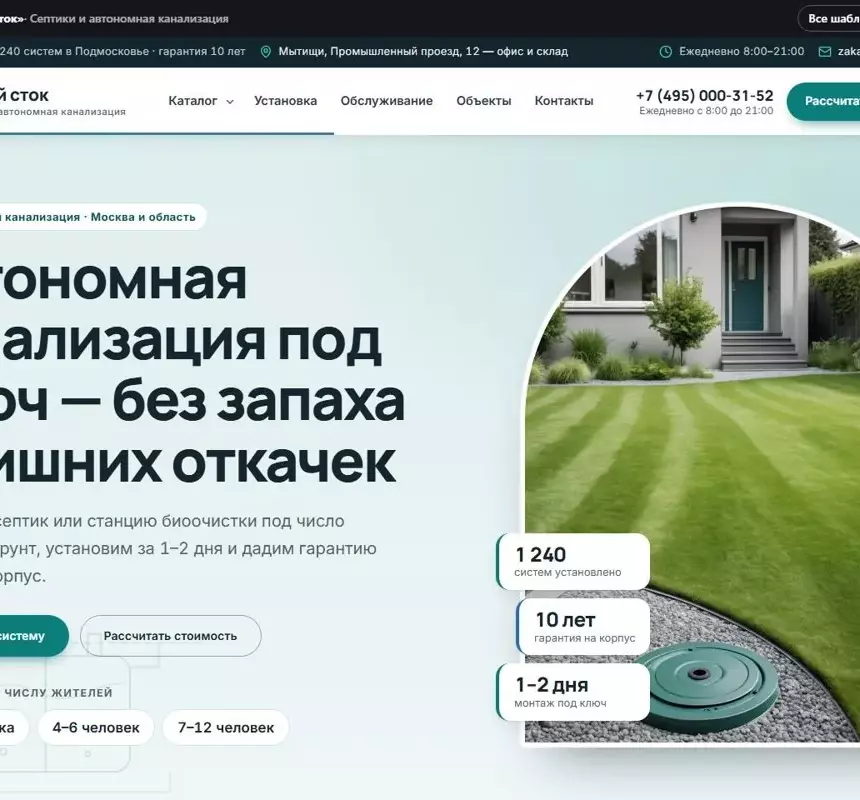Expand the Каталог dropdown chevron
This screenshot has height=800, width=860.
click(x=230, y=101)
